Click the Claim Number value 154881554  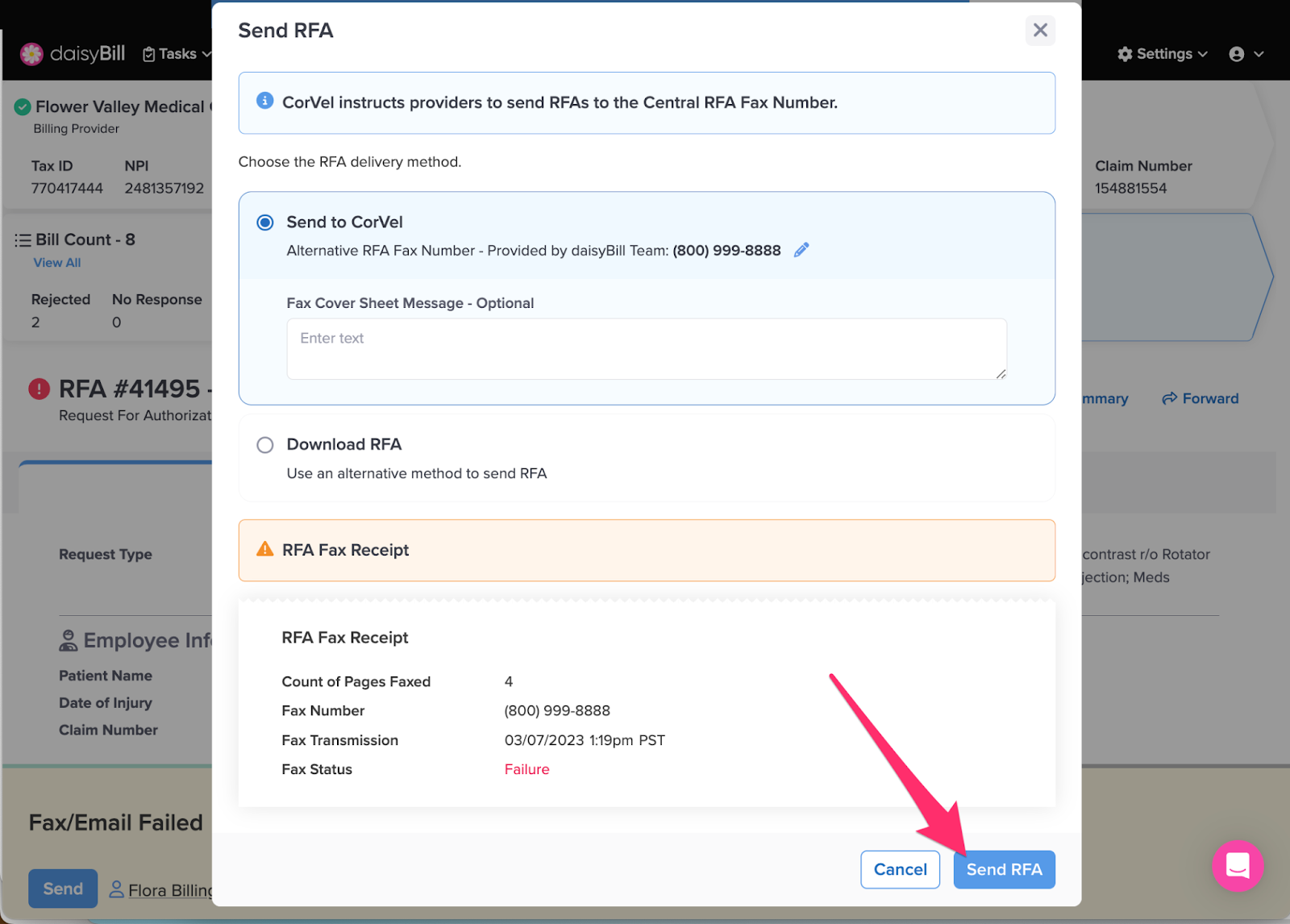(1130, 188)
